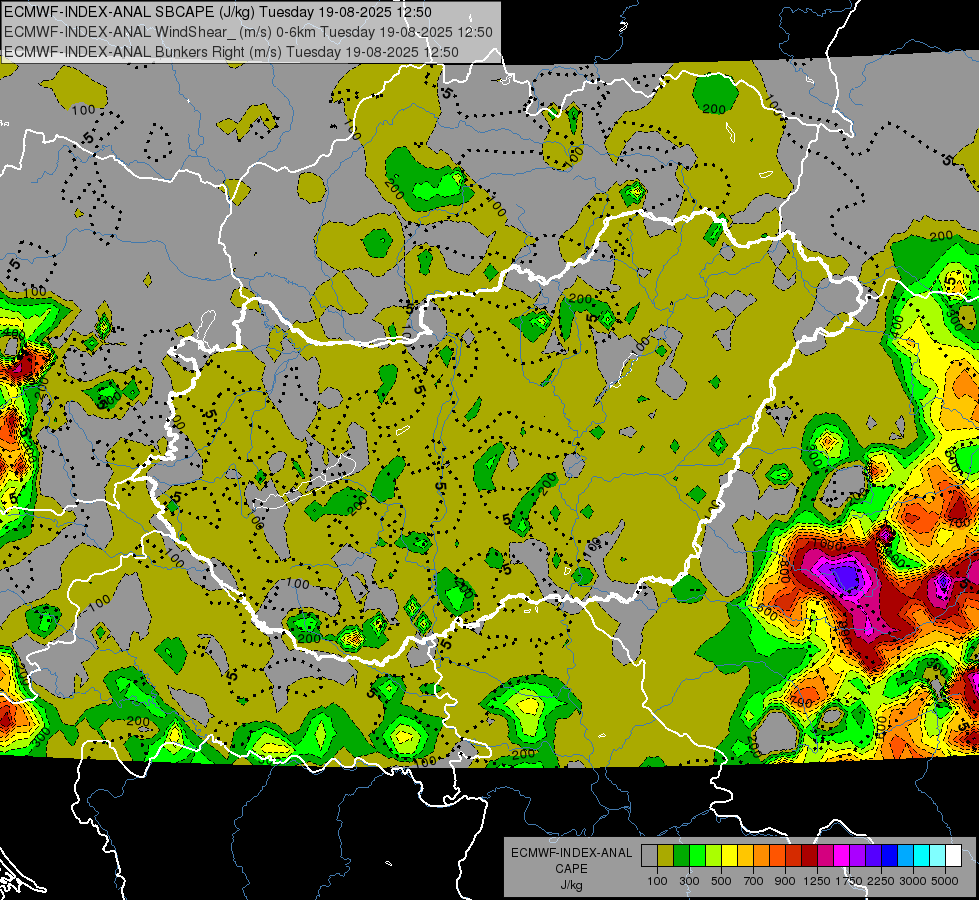The width and height of the screenshot is (979, 900).
Task: Click the pink-magenta swatch right of 1250
Action: point(825,856)
